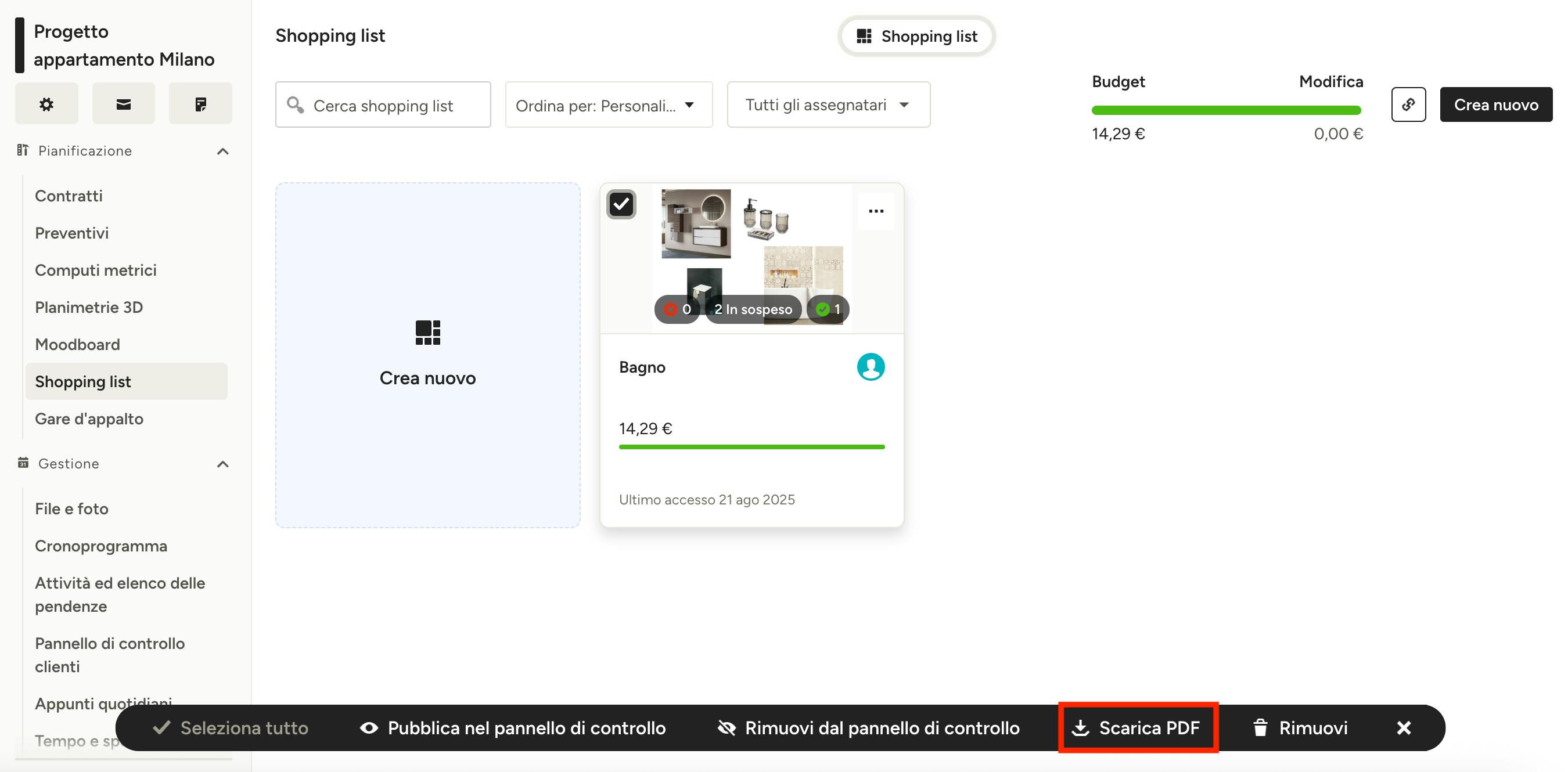Publish selection to control panel

tap(513, 727)
